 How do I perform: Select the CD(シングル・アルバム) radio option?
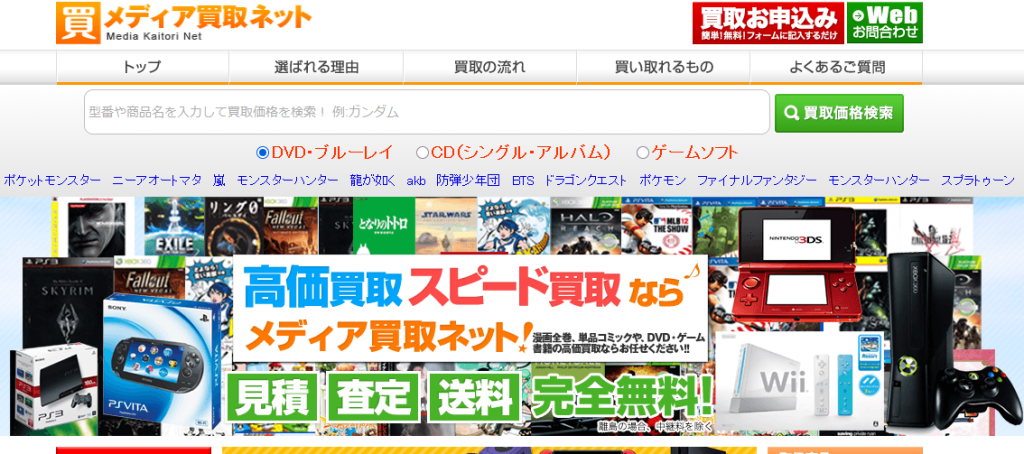(422, 153)
